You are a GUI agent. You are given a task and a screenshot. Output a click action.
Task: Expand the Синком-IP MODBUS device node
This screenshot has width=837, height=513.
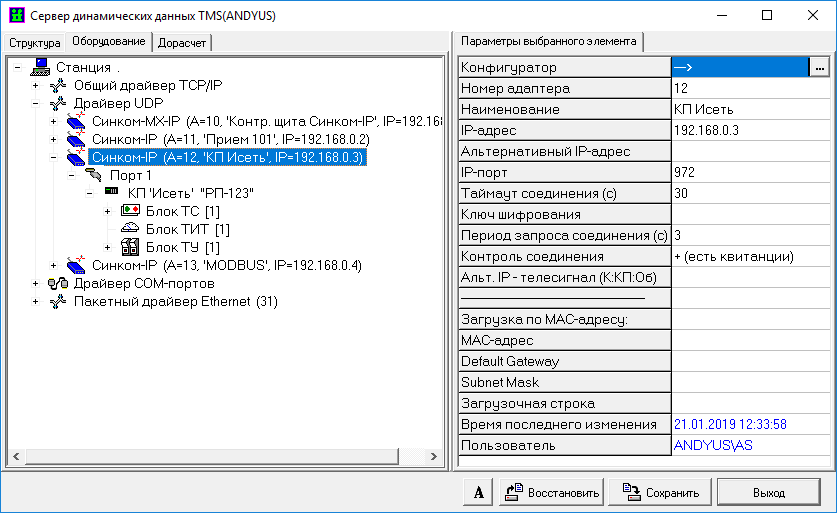click(x=54, y=265)
